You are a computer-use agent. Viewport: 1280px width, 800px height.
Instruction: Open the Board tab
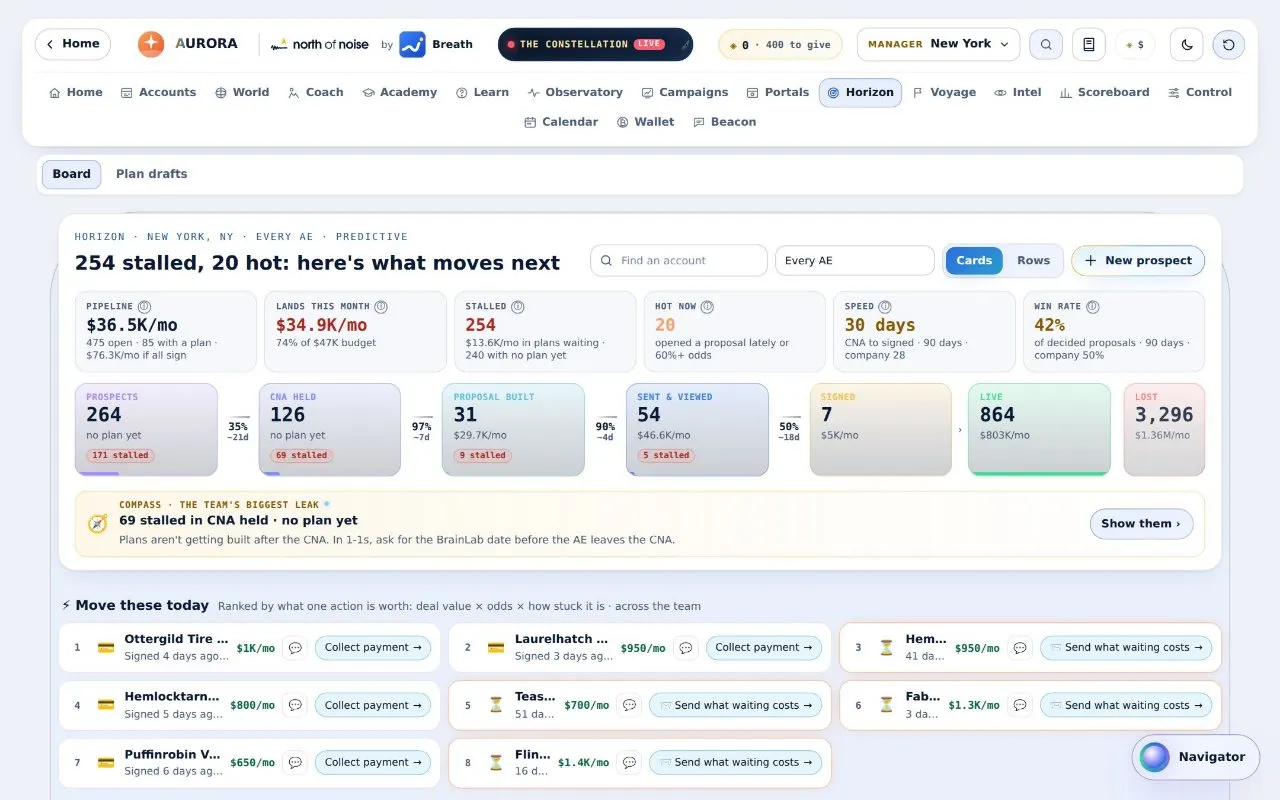point(72,174)
